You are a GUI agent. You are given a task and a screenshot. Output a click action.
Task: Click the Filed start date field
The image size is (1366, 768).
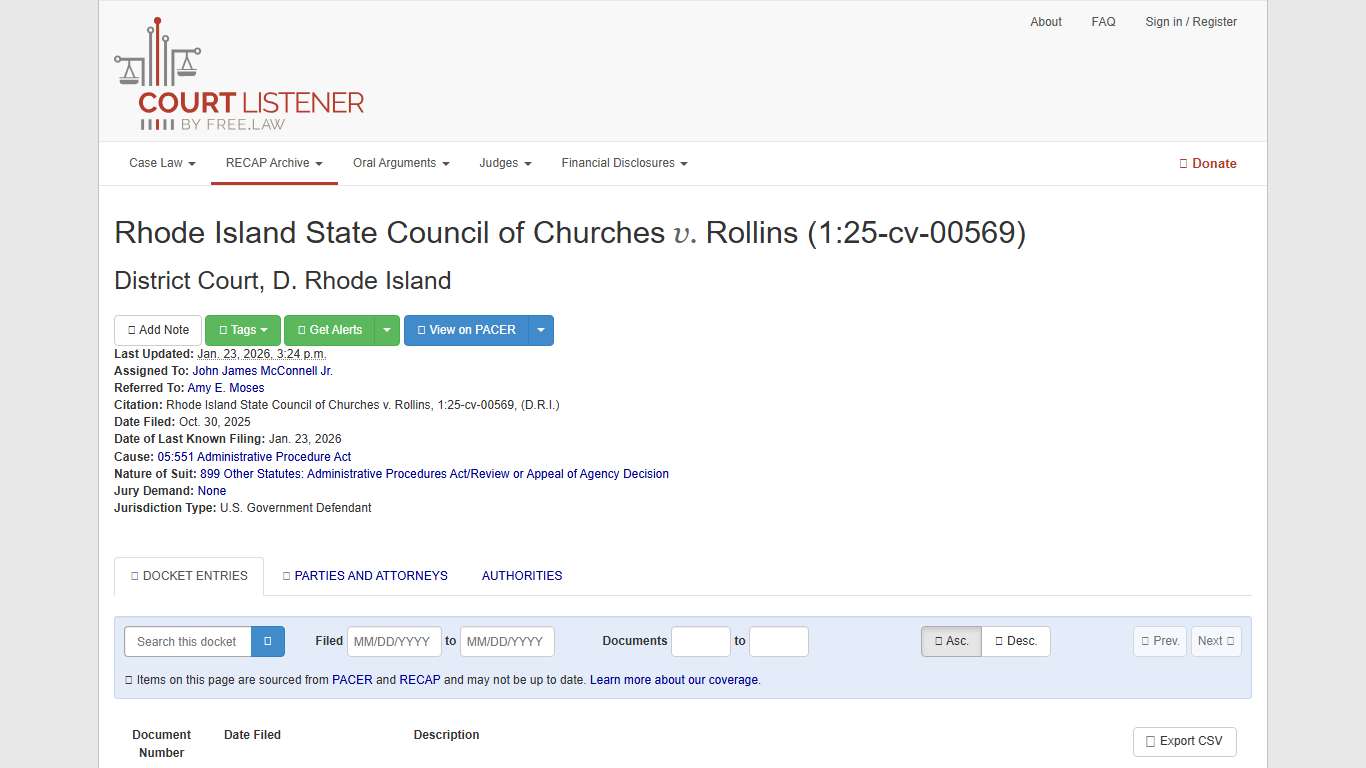(394, 641)
